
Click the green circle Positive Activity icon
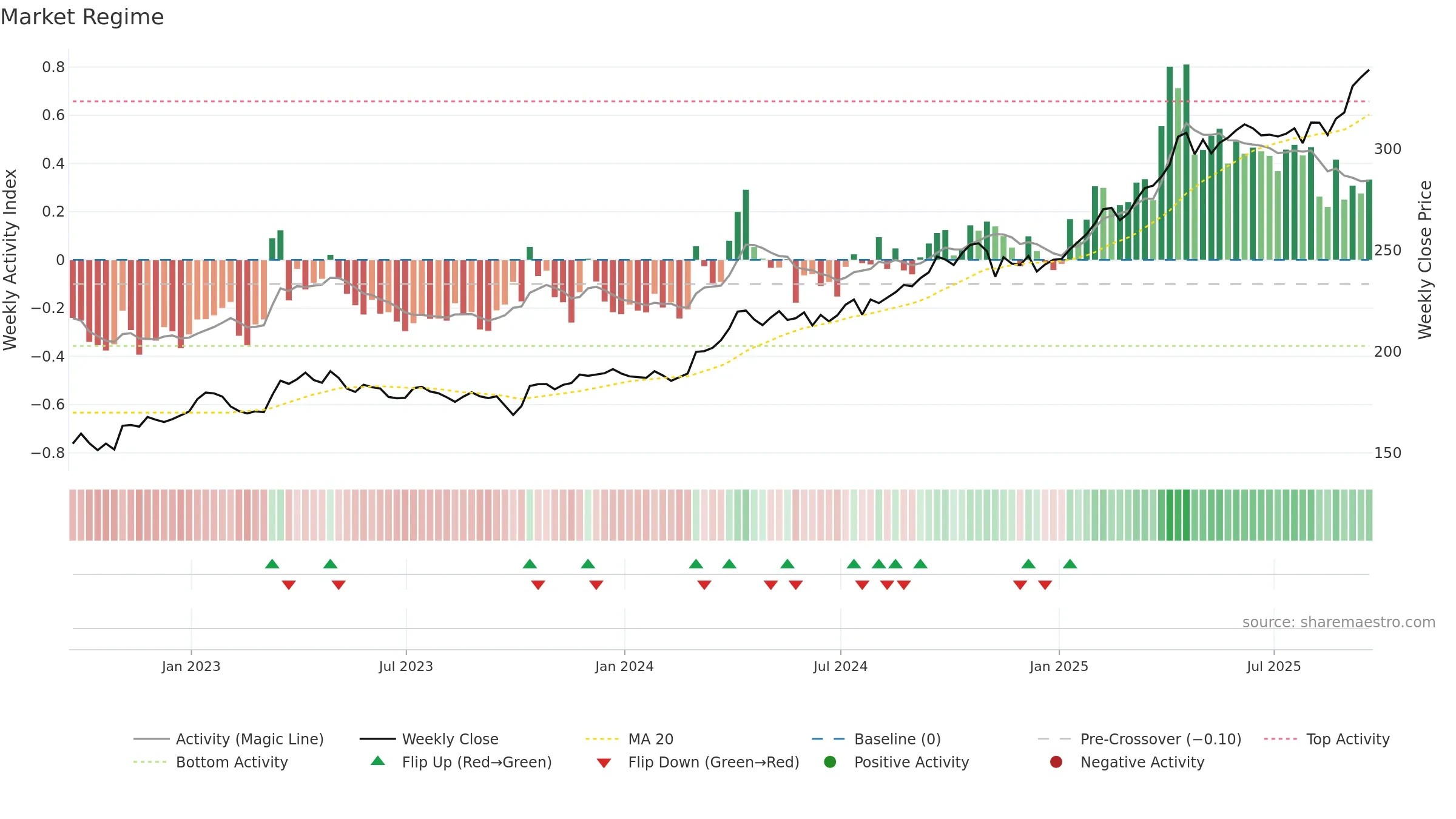830,762
